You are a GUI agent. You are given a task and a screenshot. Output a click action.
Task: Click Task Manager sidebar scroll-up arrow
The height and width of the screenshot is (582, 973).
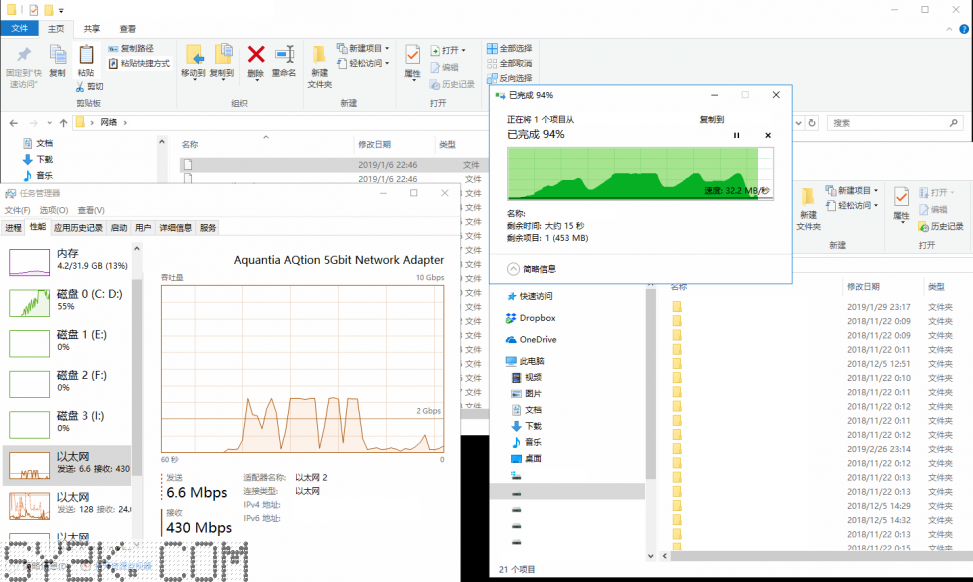point(137,249)
